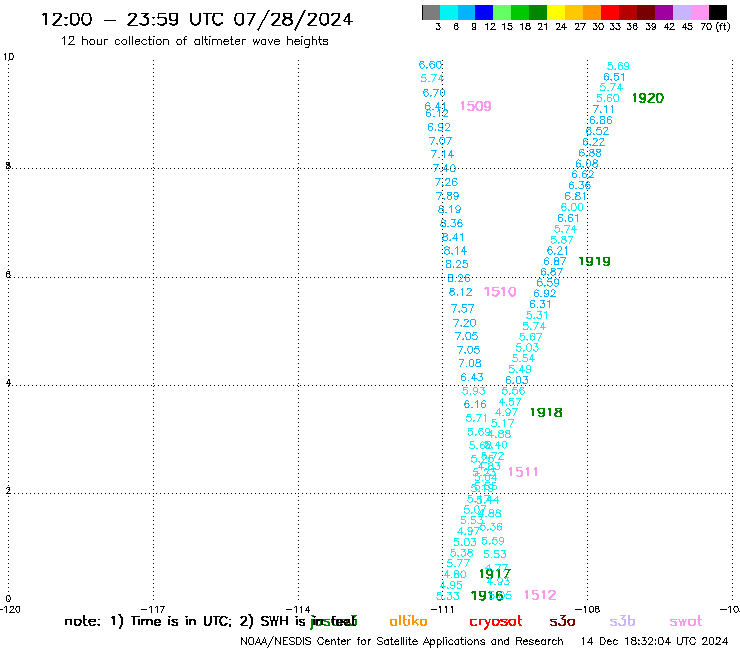Click the black swatch at colorbar end

pyautogui.click(x=717, y=12)
